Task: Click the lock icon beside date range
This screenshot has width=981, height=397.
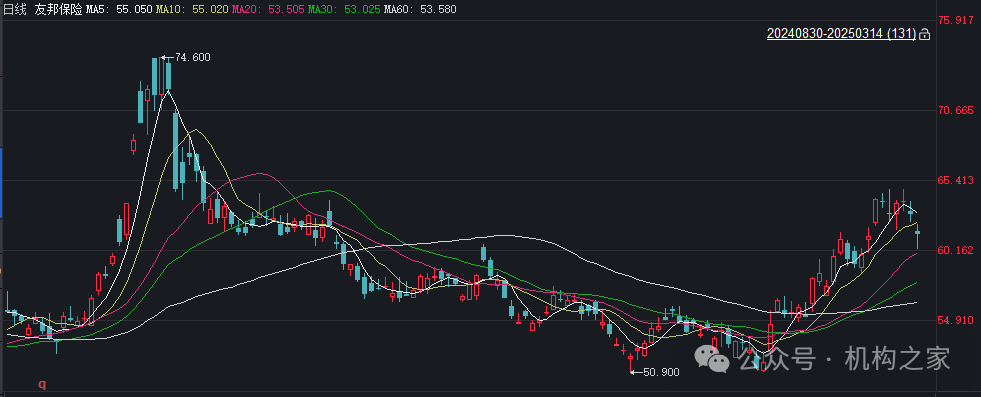Action: tap(925, 35)
